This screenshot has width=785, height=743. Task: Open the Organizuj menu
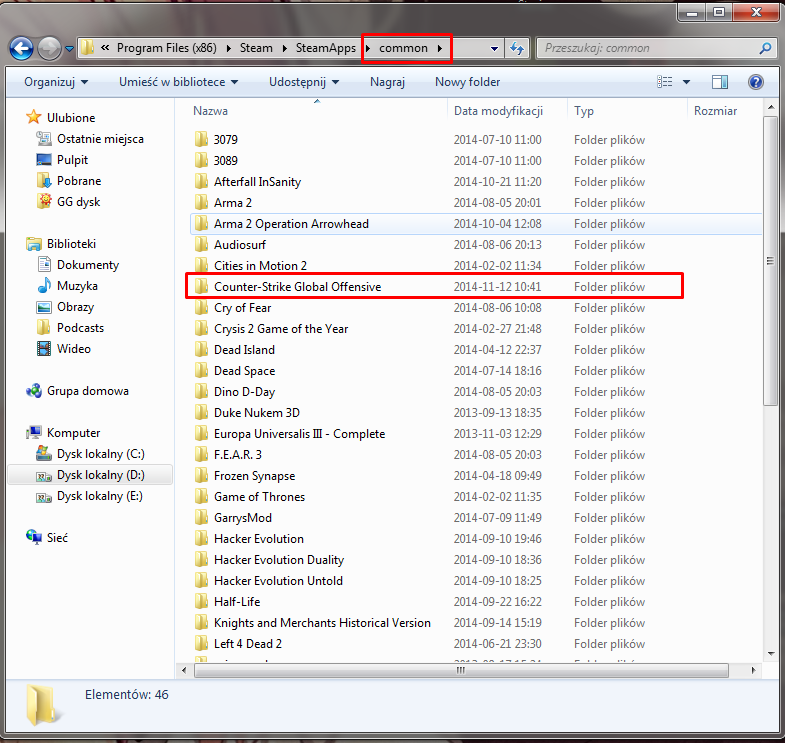pos(56,82)
